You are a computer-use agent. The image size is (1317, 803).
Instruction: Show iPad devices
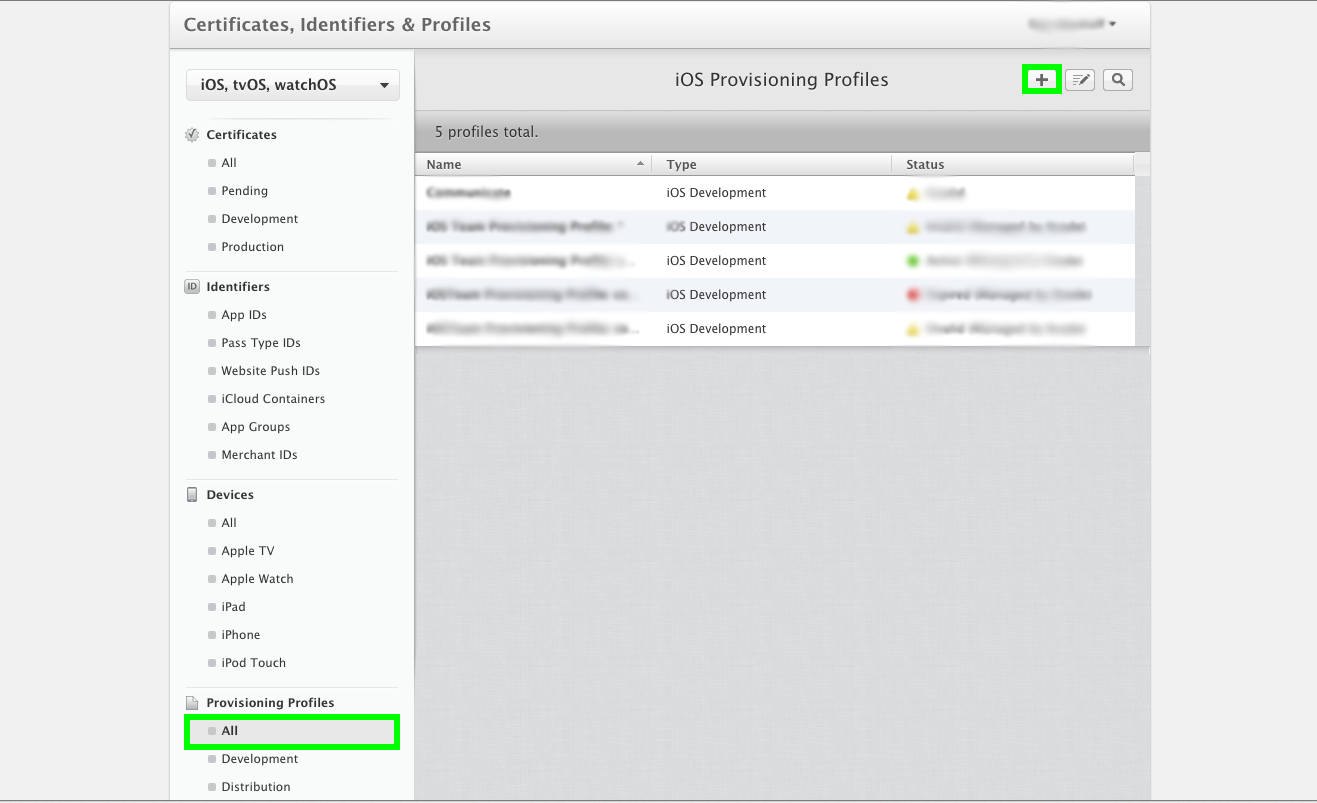[x=233, y=607]
